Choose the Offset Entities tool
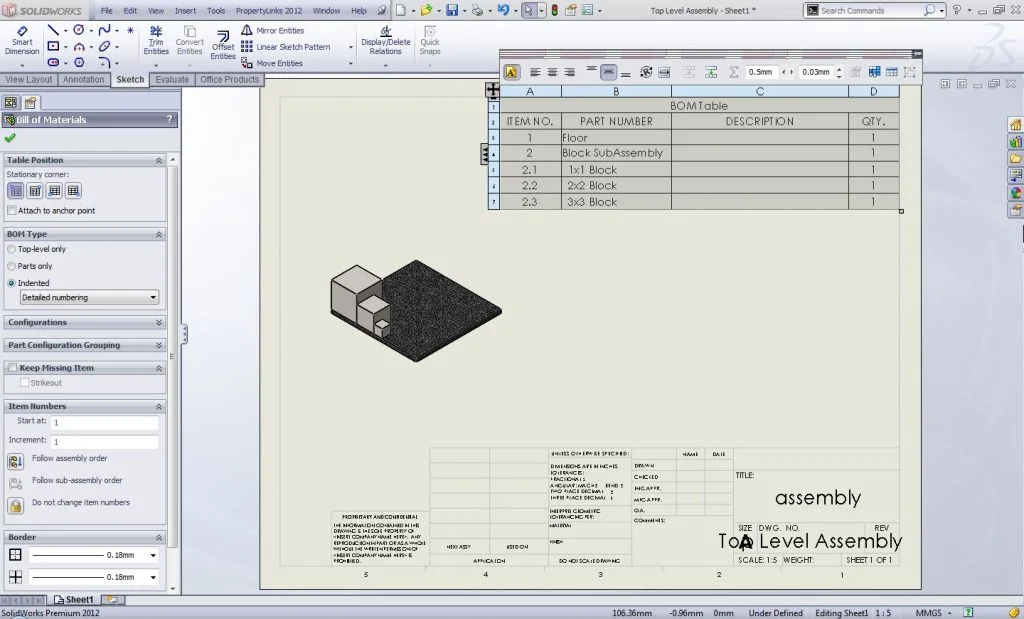 point(223,41)
